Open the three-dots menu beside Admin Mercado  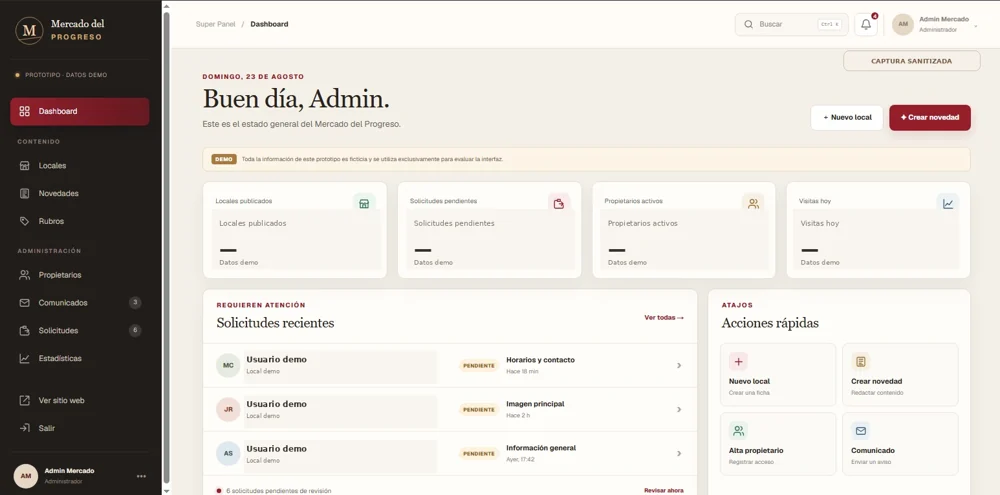pos(141,476)
